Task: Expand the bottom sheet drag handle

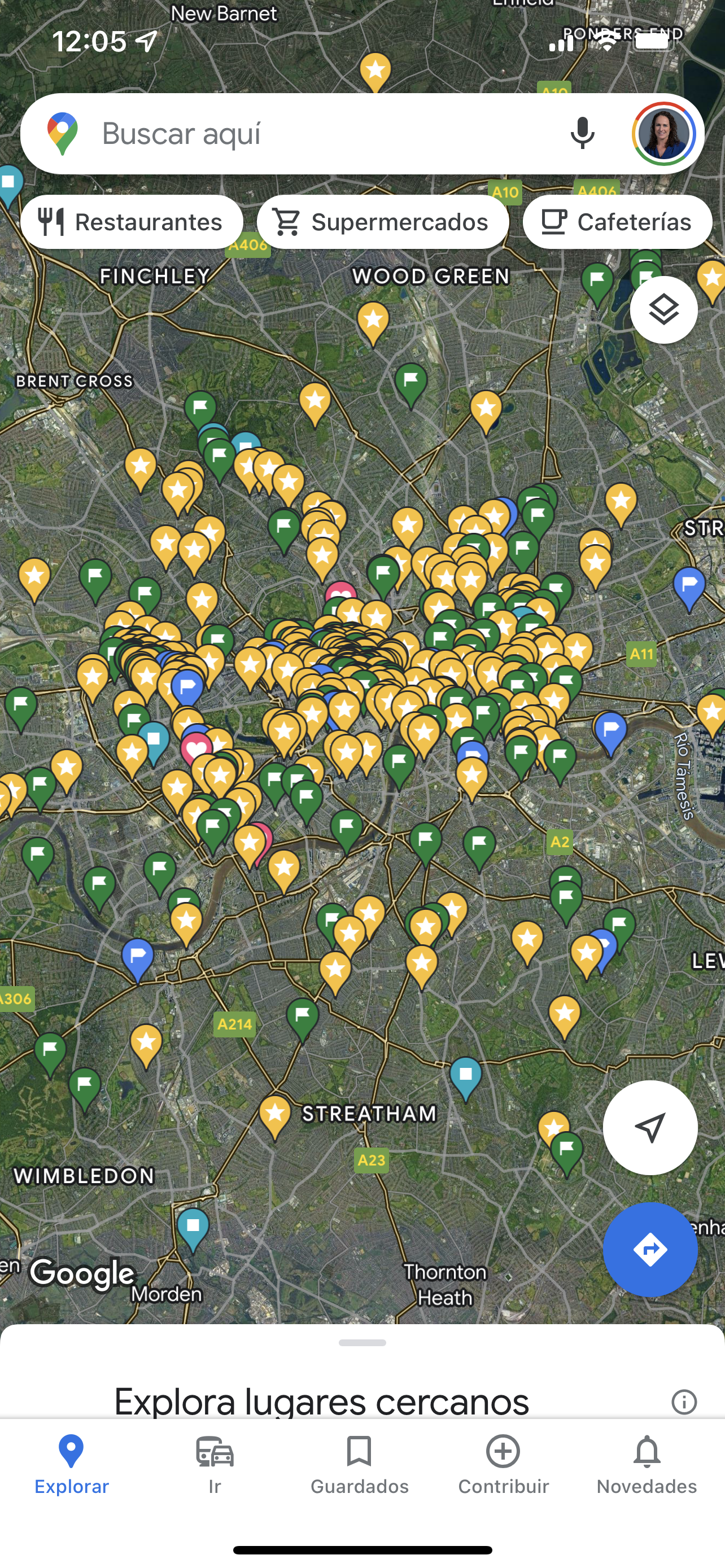Action: [x=362, y=1342]
